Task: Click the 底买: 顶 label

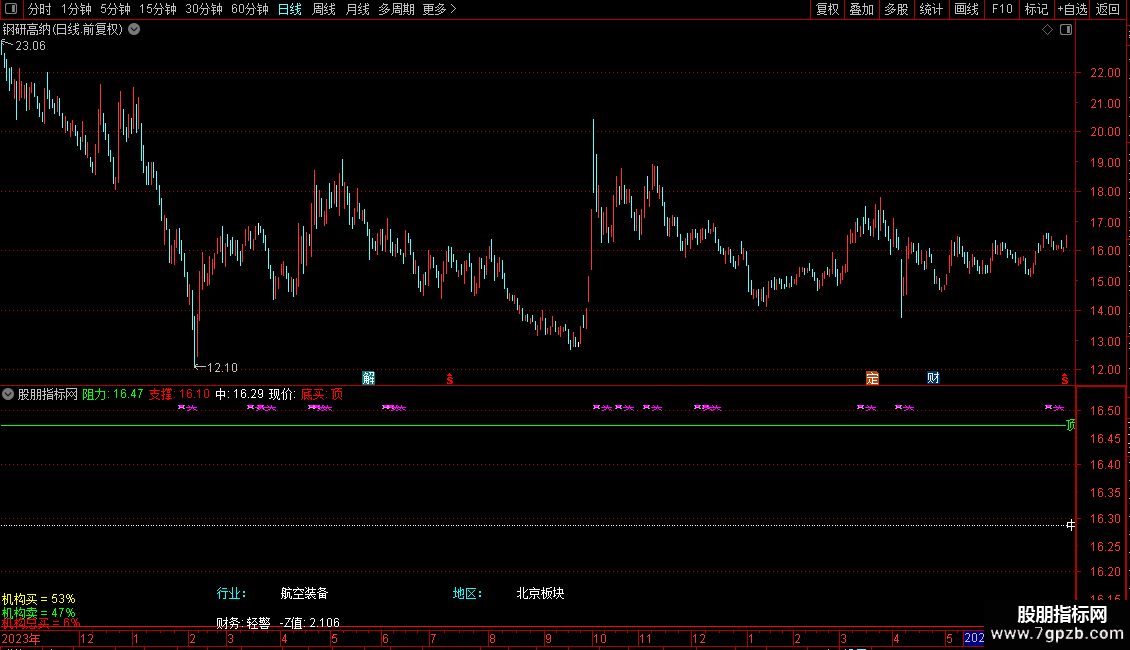Action: 321,394
